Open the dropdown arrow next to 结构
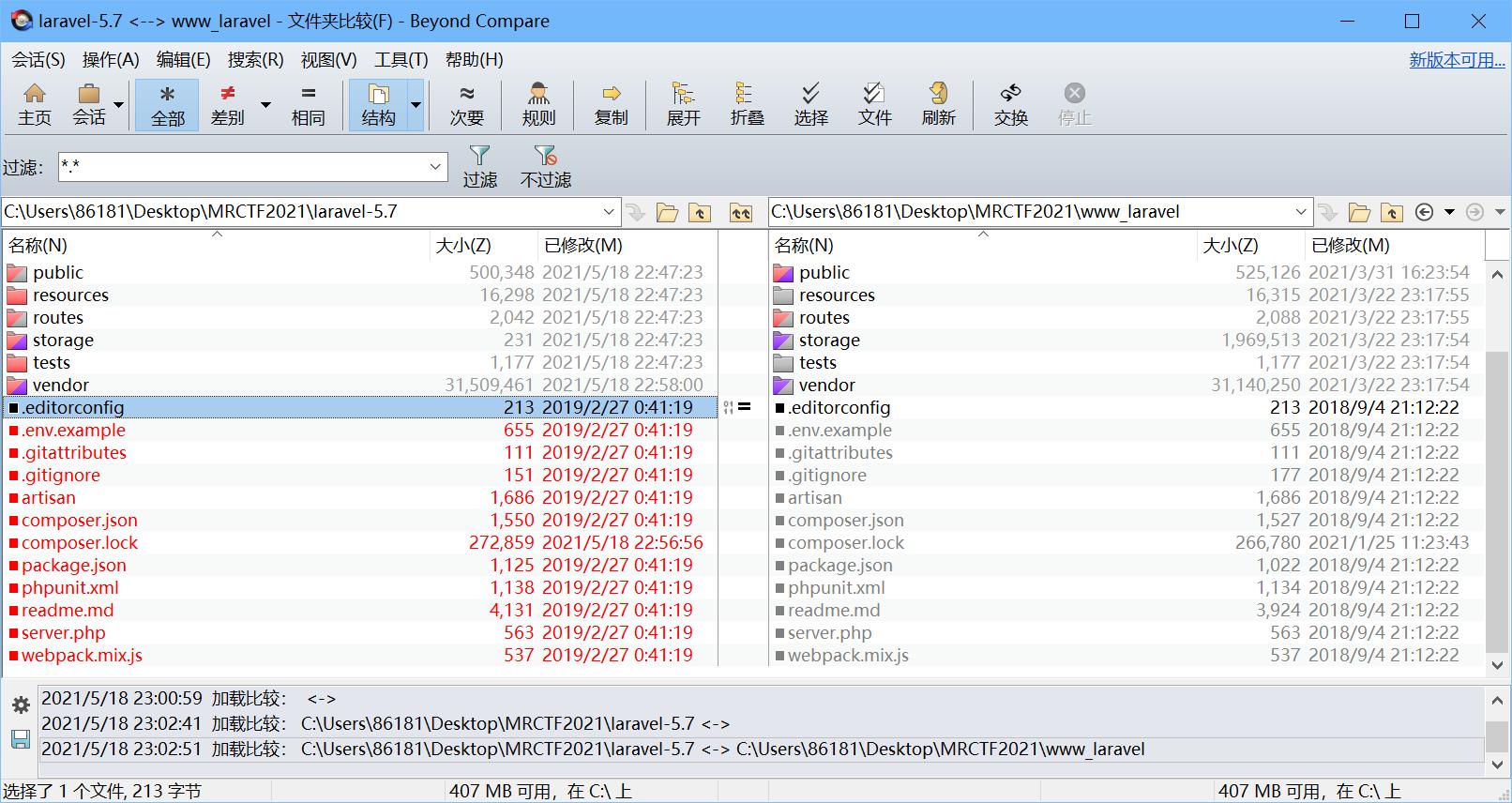The height and width of the screenshot is (803, 1512). point(416,104)
